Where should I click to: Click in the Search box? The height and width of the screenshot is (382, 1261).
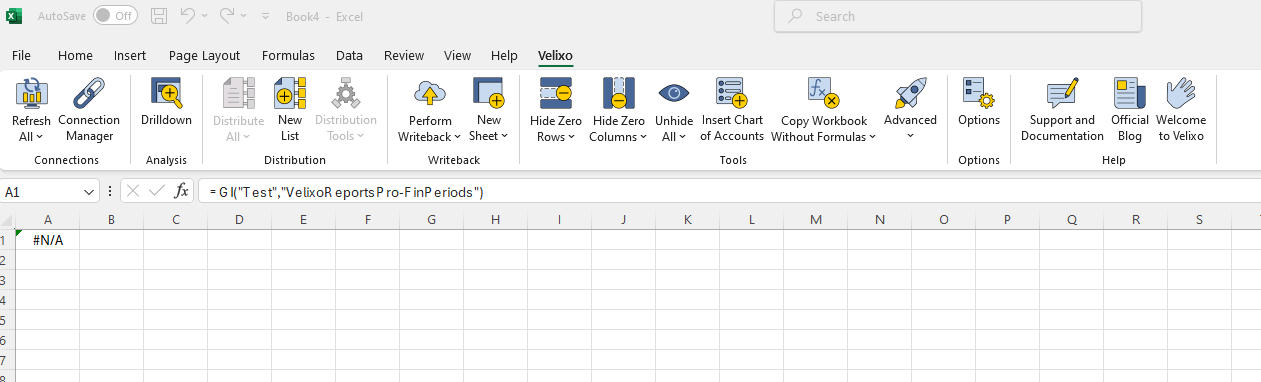[958, 16]
